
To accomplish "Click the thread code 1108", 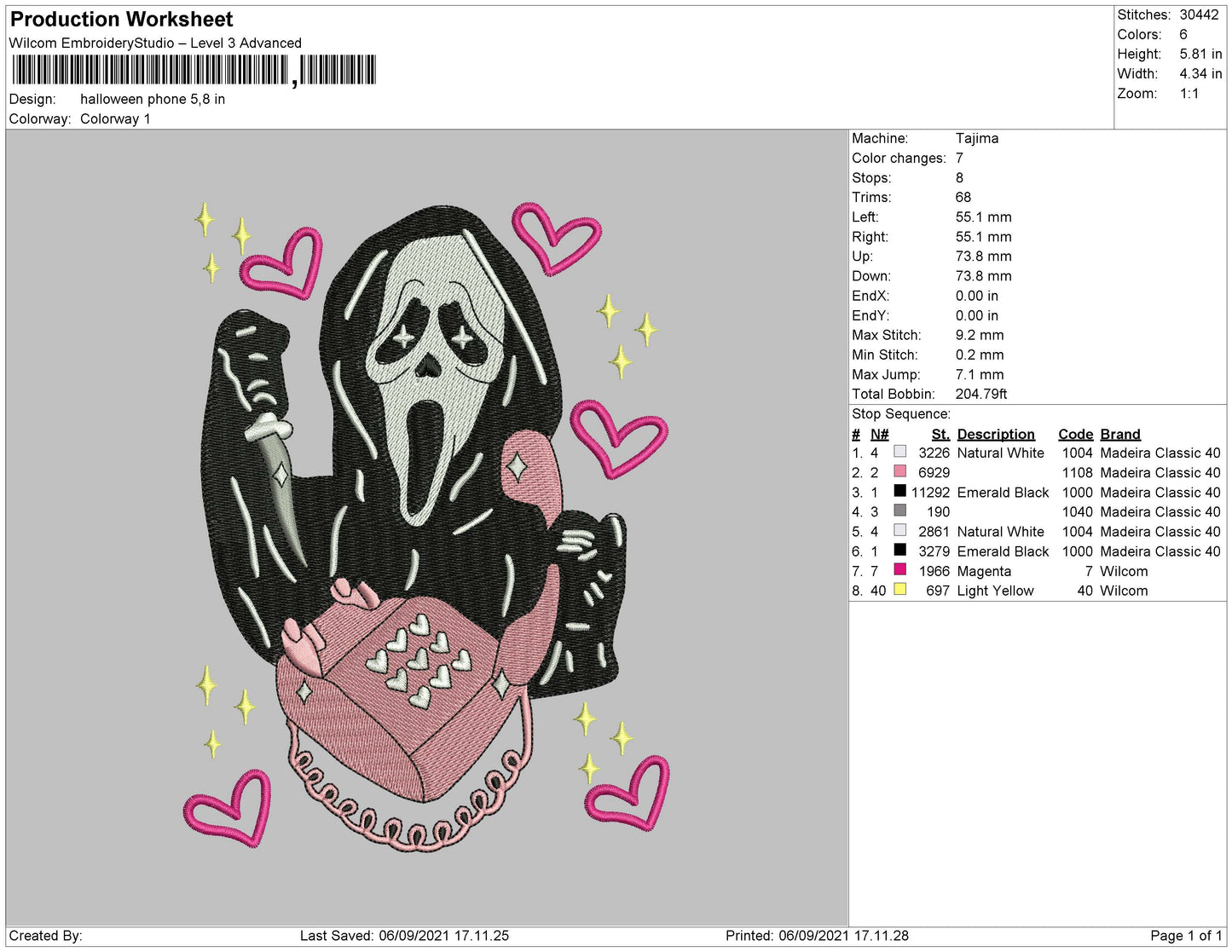I will click(x=1077, y=472).
